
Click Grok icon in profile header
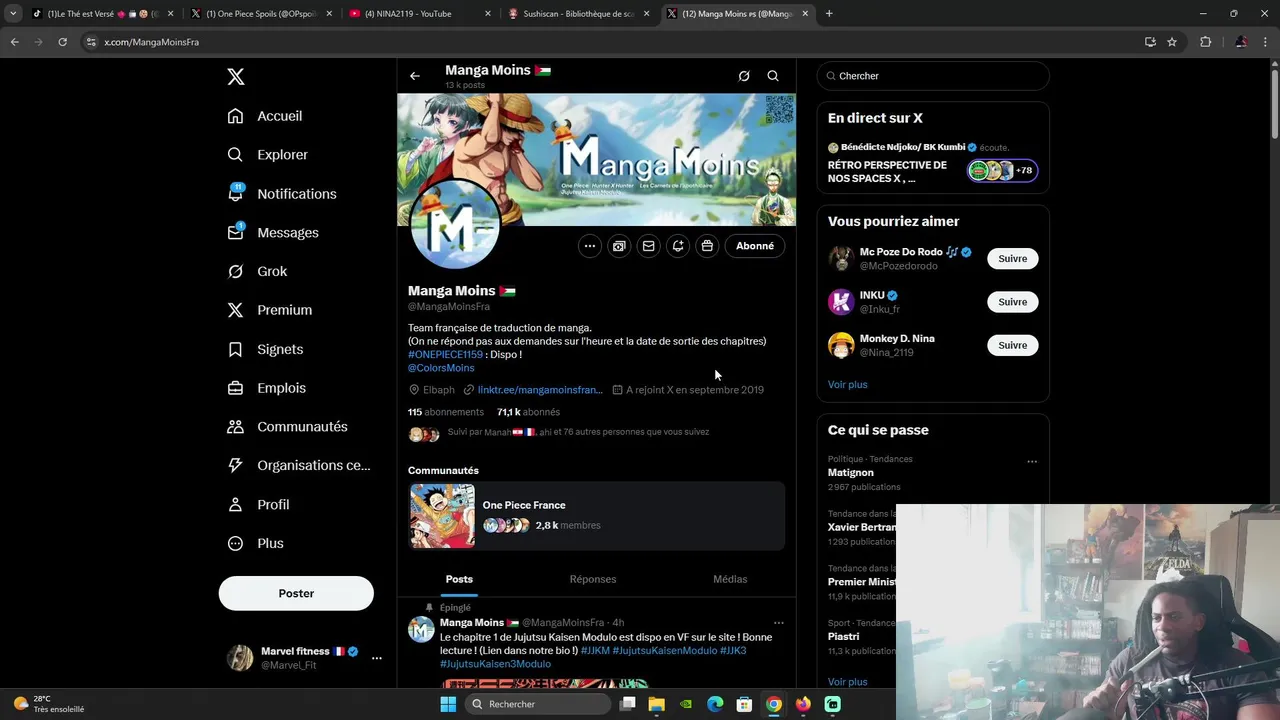pyautogui.click(x=744, y=76)
